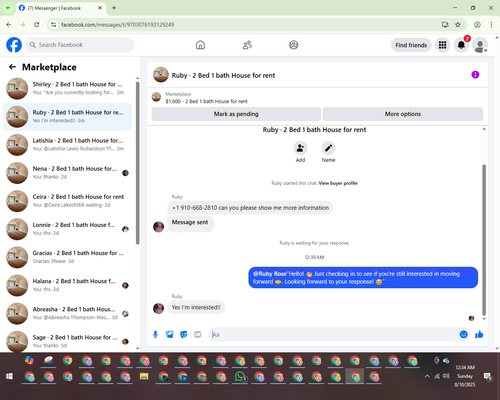The image size is (500, 400).
Task: Open View buyer profile link
Action: (338, 183)
